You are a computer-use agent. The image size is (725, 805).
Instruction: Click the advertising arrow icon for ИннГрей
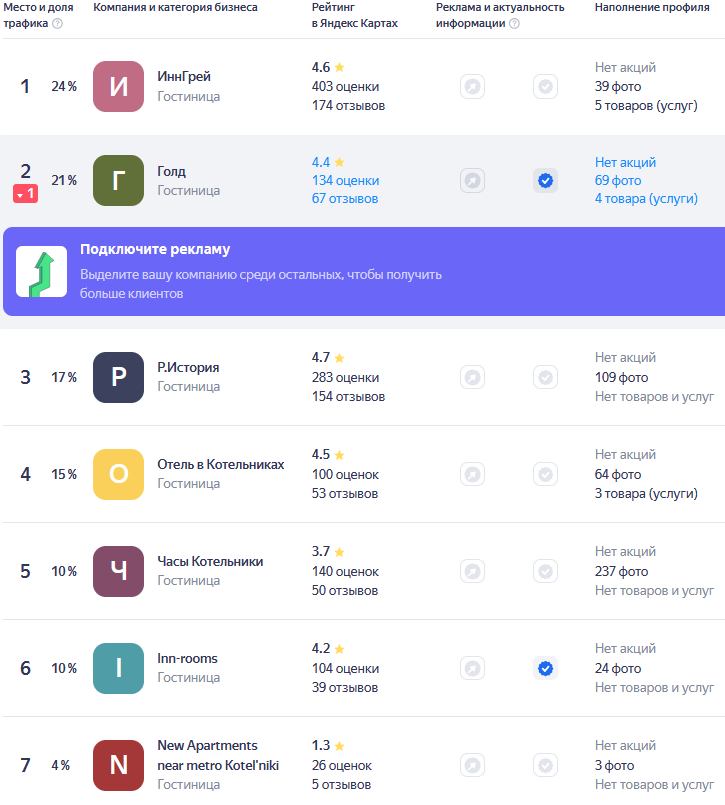(472, 86)
